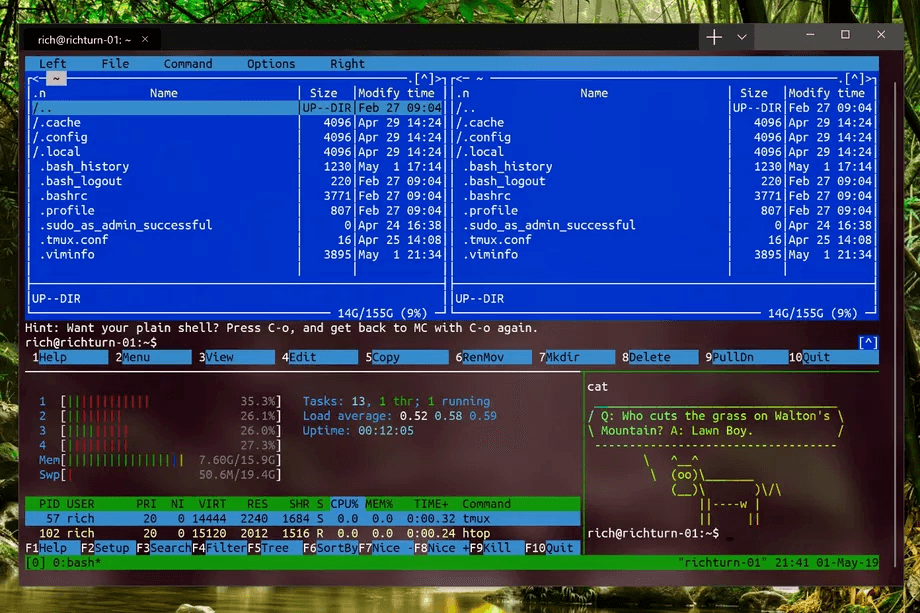The width and height of the screenshot is (920, 613).
Task: Click htop's F2Setup button
Action: pyautogui.click(x=104, y=547)
